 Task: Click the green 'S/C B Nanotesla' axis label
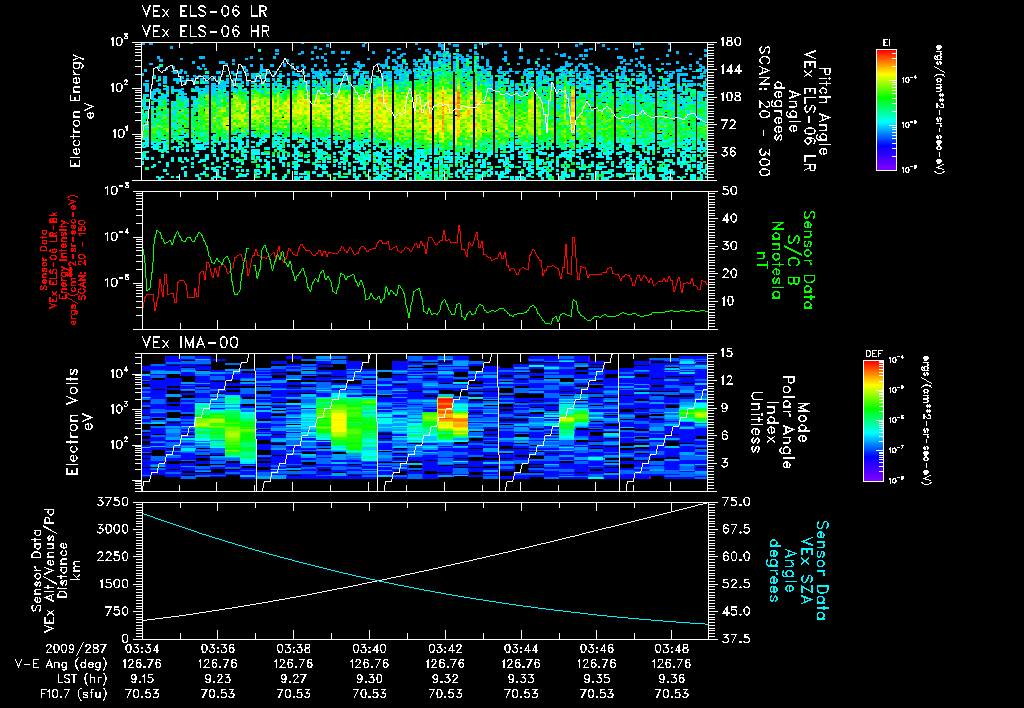point(784,260)
